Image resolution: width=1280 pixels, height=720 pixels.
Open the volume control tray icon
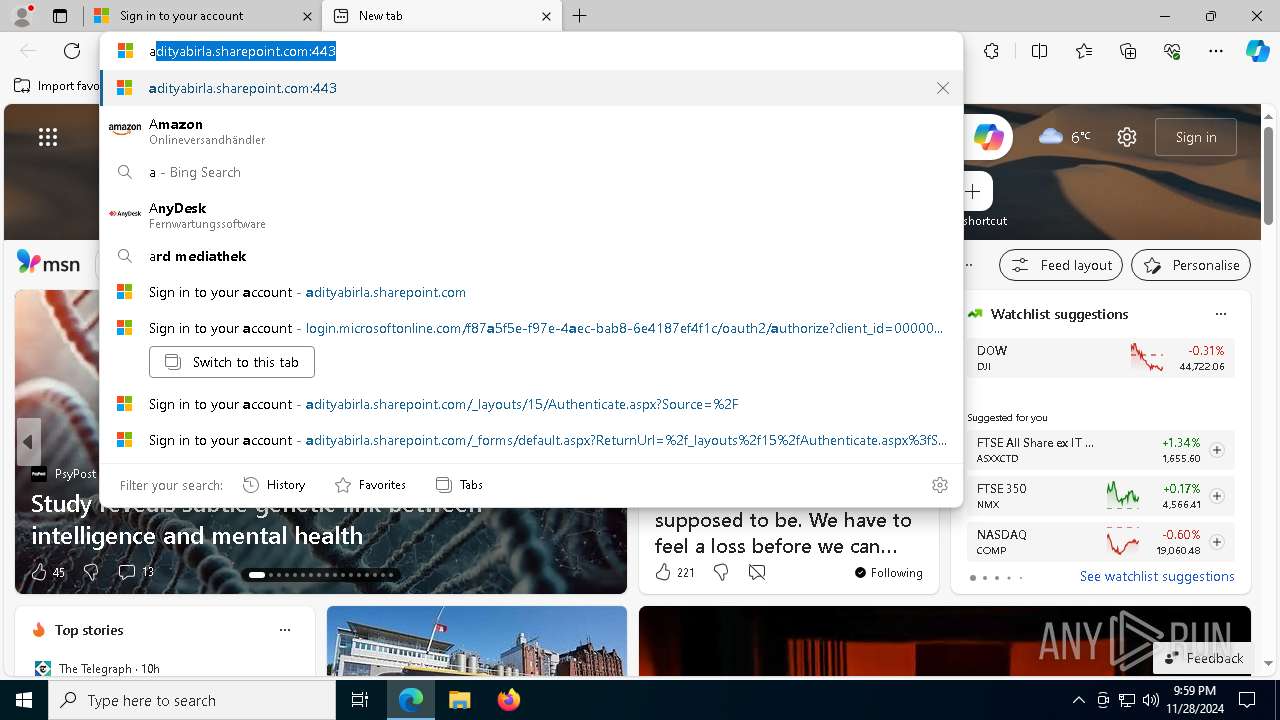point(1150,700)
